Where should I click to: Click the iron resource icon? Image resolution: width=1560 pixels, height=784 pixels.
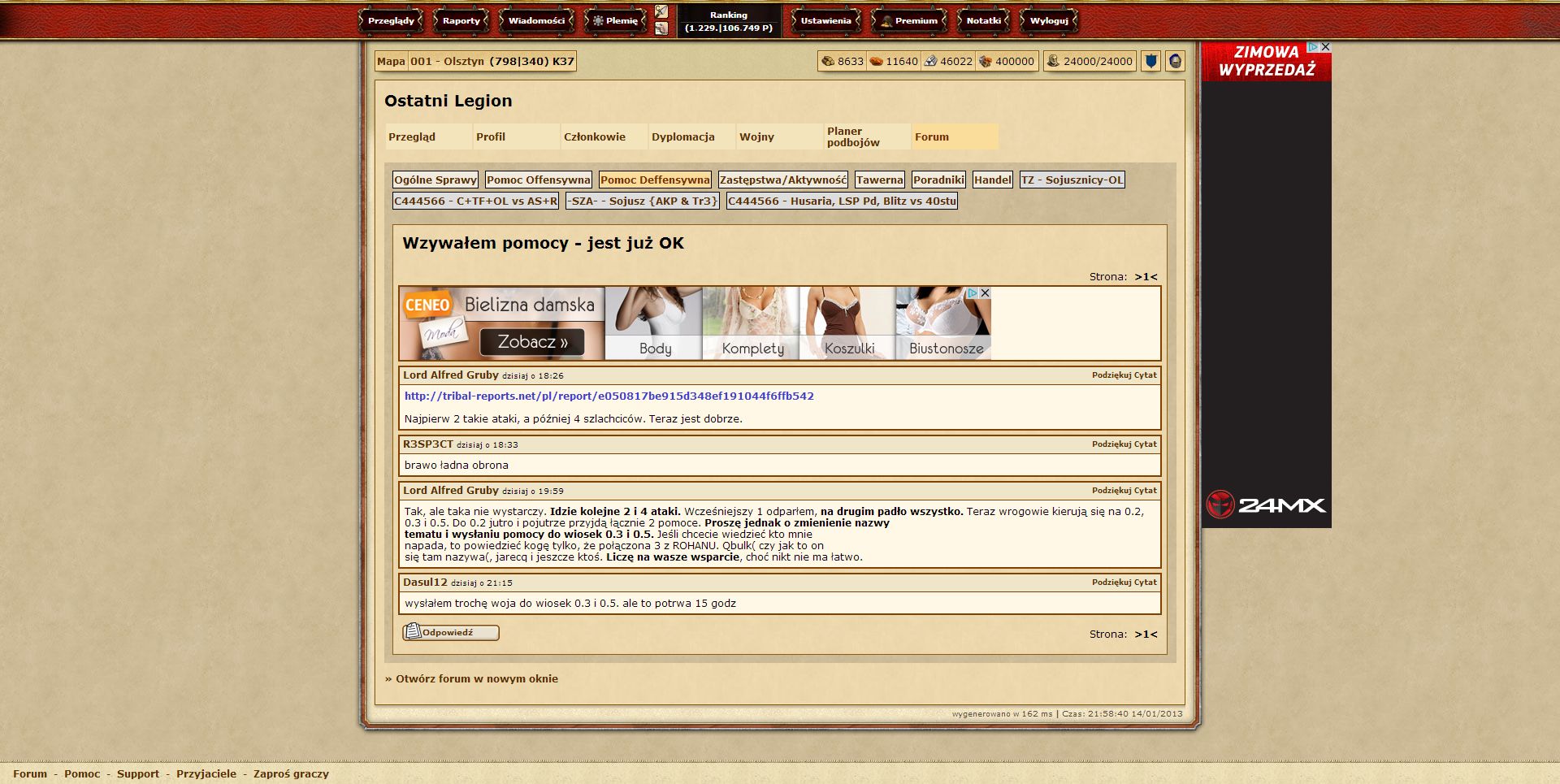coord(930,61)
